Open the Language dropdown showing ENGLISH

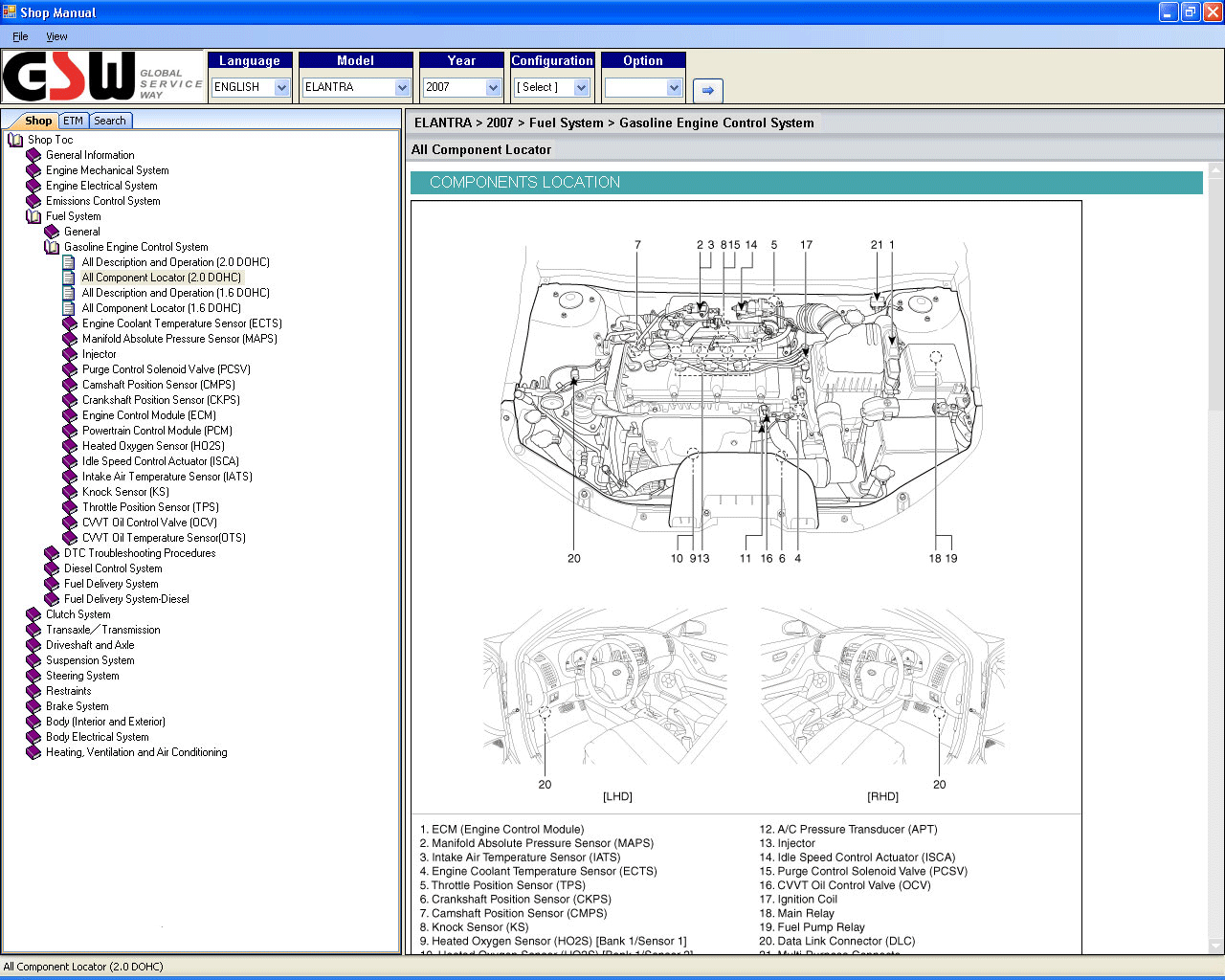[250, 87]
